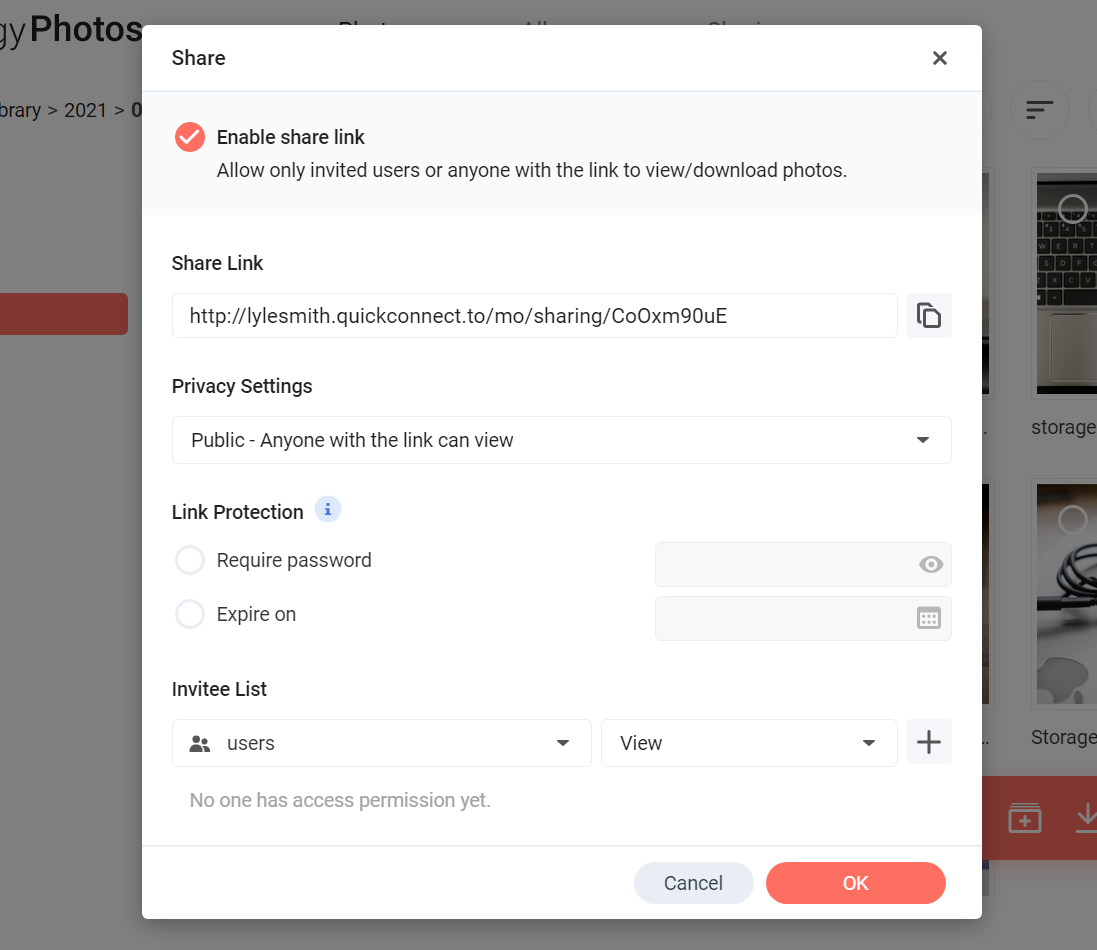Click the download icon in red bar
The height and width of the screenshot is (950, 1097).
1087,818
